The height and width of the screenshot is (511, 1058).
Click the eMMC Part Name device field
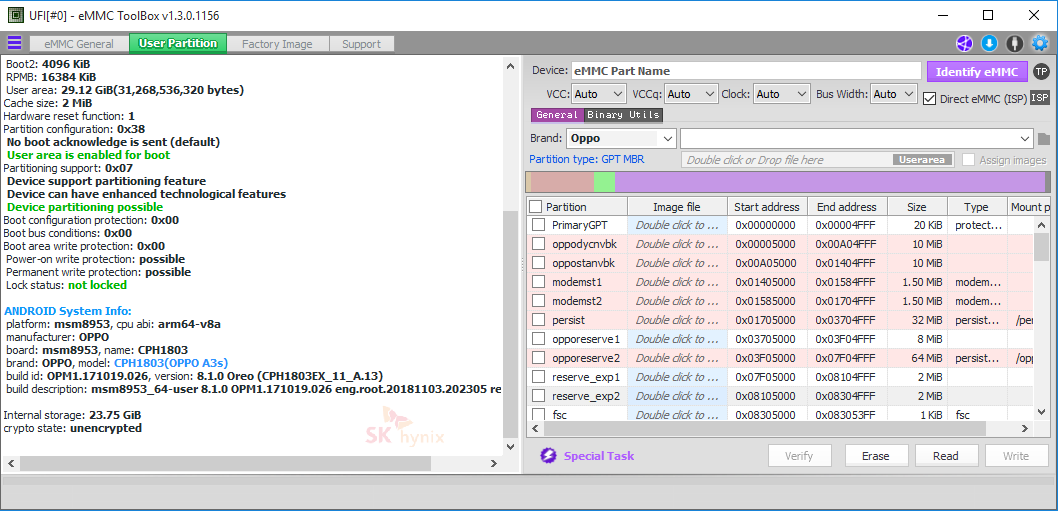tap(746, 71)
